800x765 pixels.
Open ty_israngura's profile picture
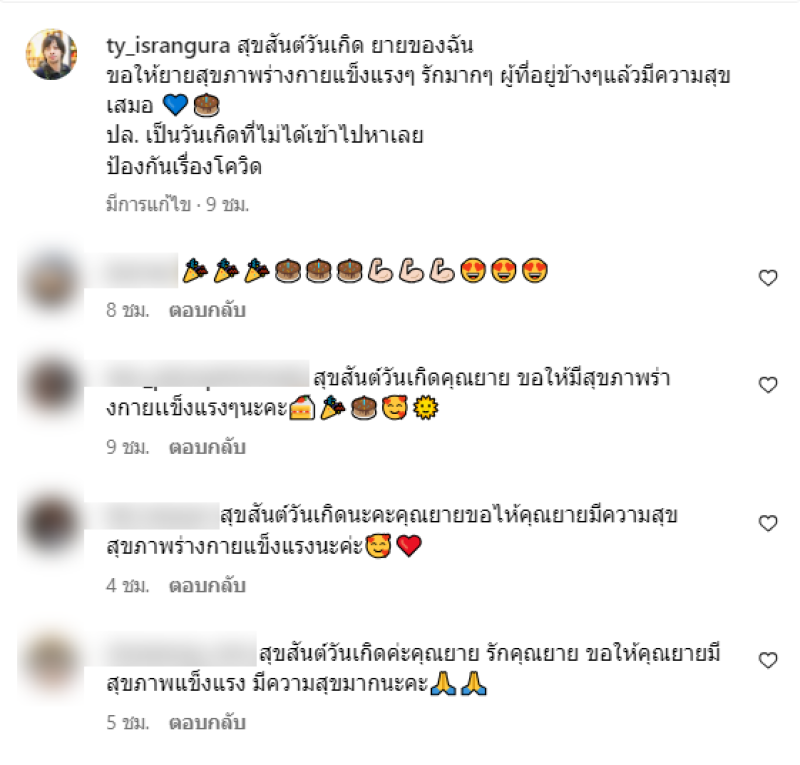pos(52,54)
